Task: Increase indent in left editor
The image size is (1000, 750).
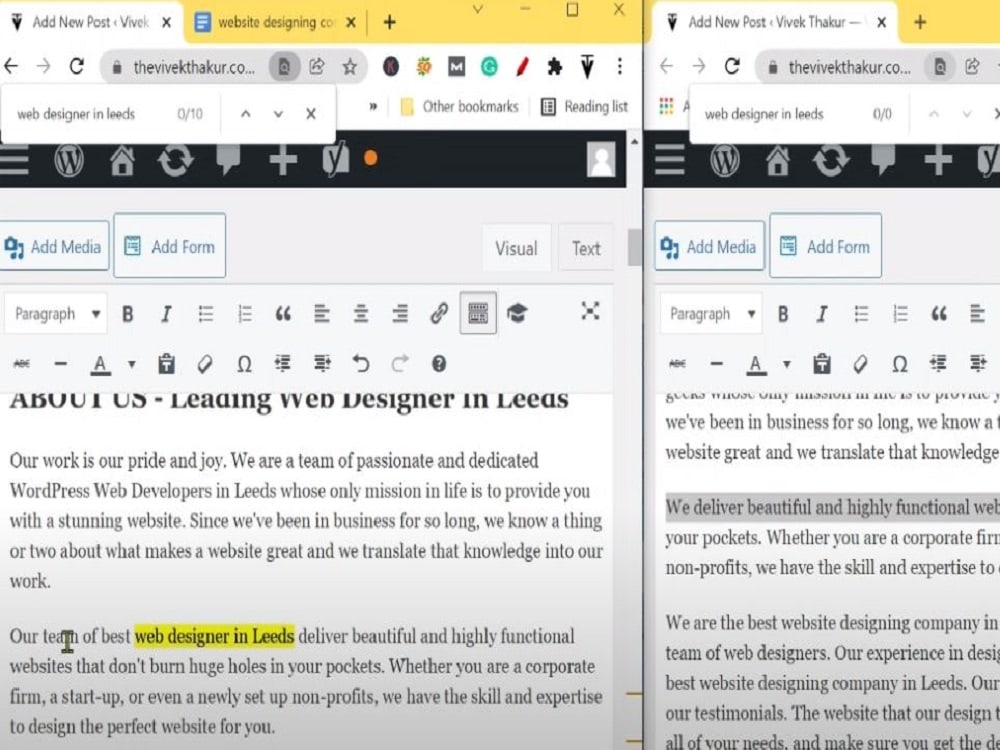Action: [322, 364]
